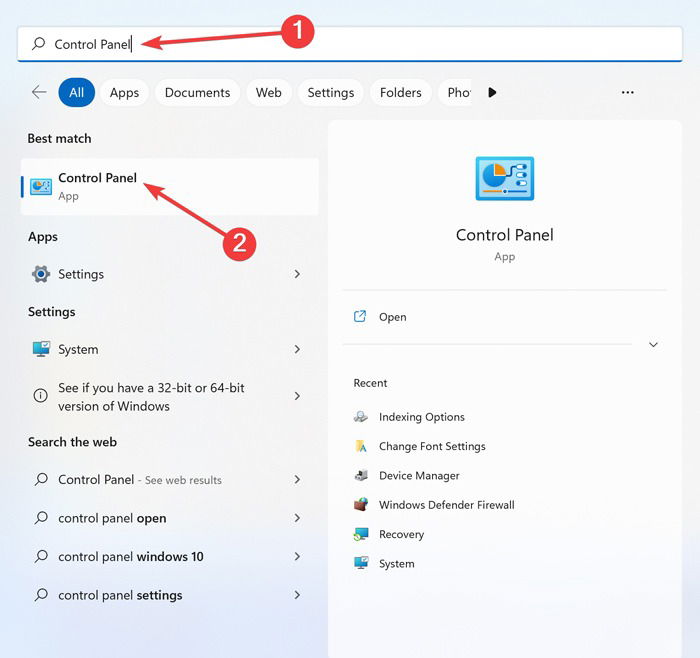The height and width of the screenshot is (658, 700).
Task: Expand the System result chevron
Action: [x=297, y=349]
